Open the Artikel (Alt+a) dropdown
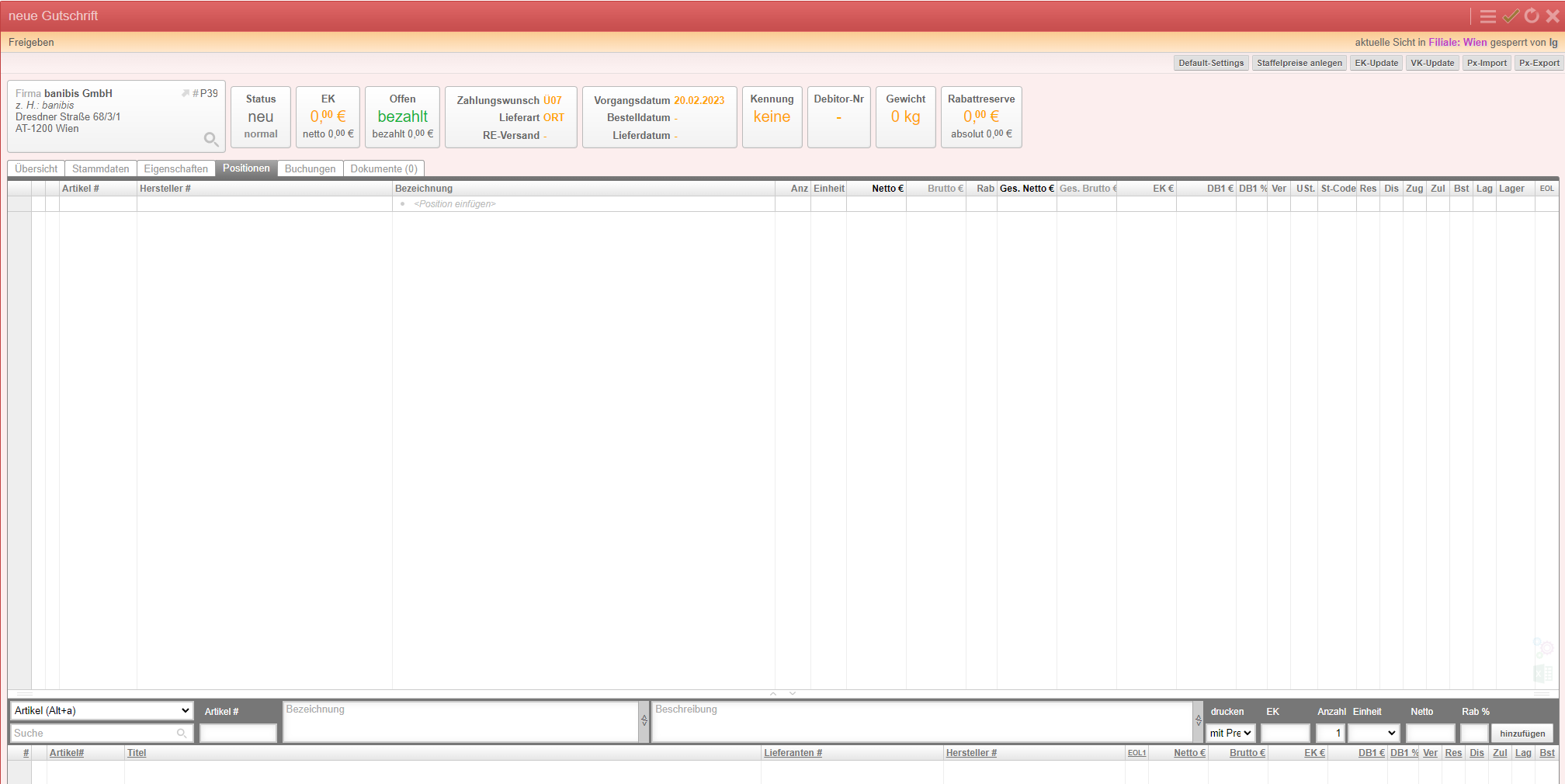The width and height of the screenshot is (1565, 784). pyautogui.click(x=102, y=710)
